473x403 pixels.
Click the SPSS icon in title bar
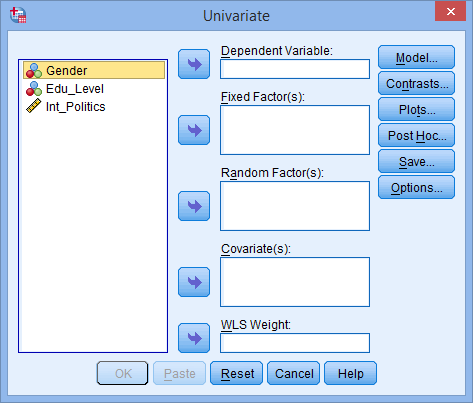(x=18, y=15)
